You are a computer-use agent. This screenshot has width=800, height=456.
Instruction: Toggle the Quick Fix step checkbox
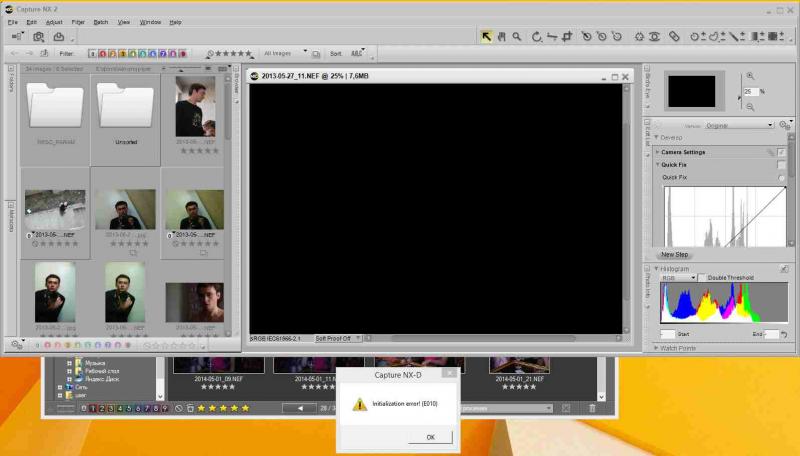point(781,165)
